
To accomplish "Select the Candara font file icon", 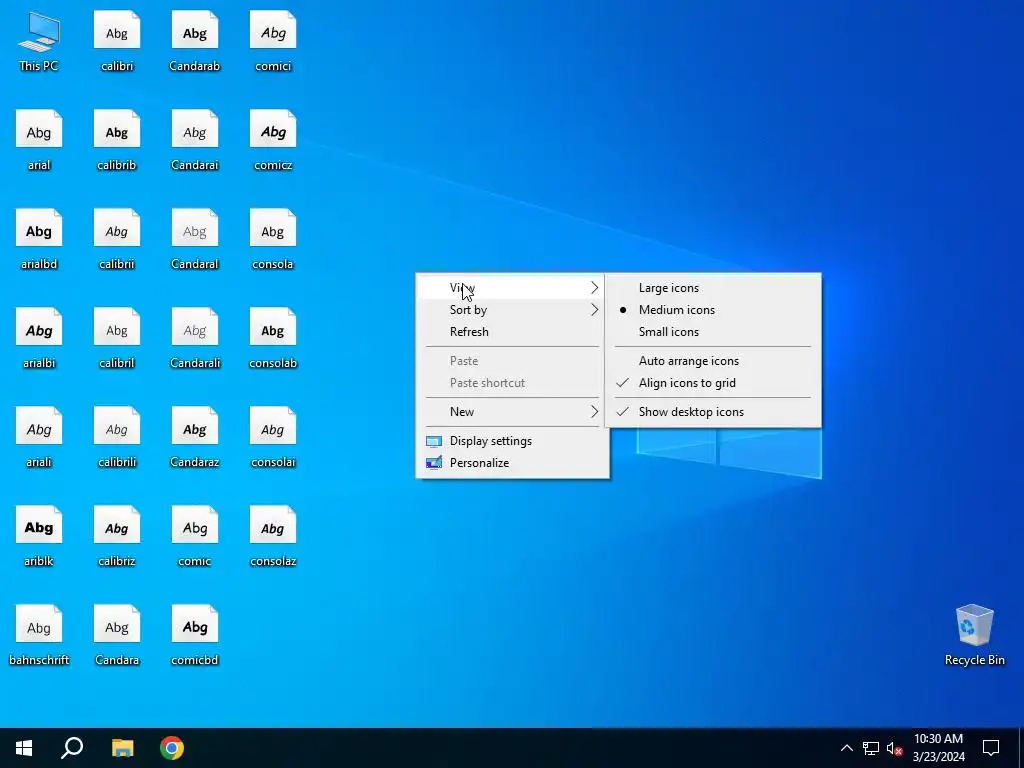I will [117, 636].
